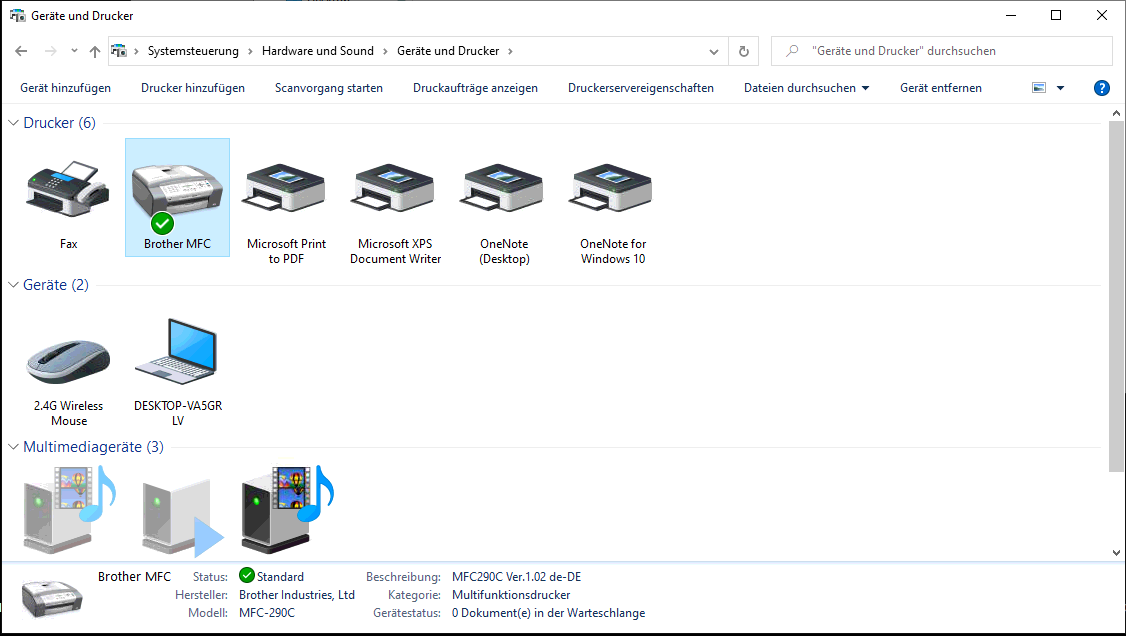
Task: Click the refresh button in address bar
Action: pos(744,51)
